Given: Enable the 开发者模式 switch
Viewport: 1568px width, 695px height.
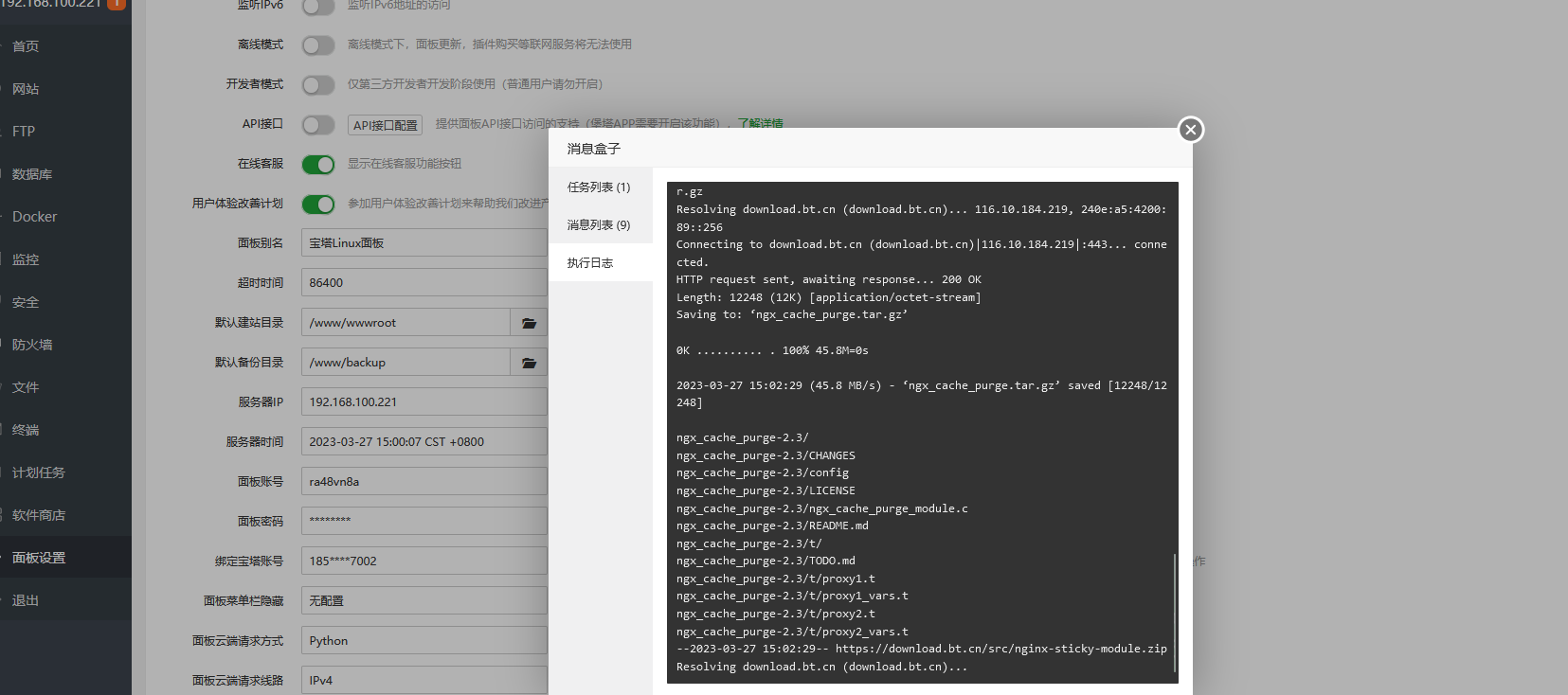Looking at the screenshot, I should tap(318, 84).
